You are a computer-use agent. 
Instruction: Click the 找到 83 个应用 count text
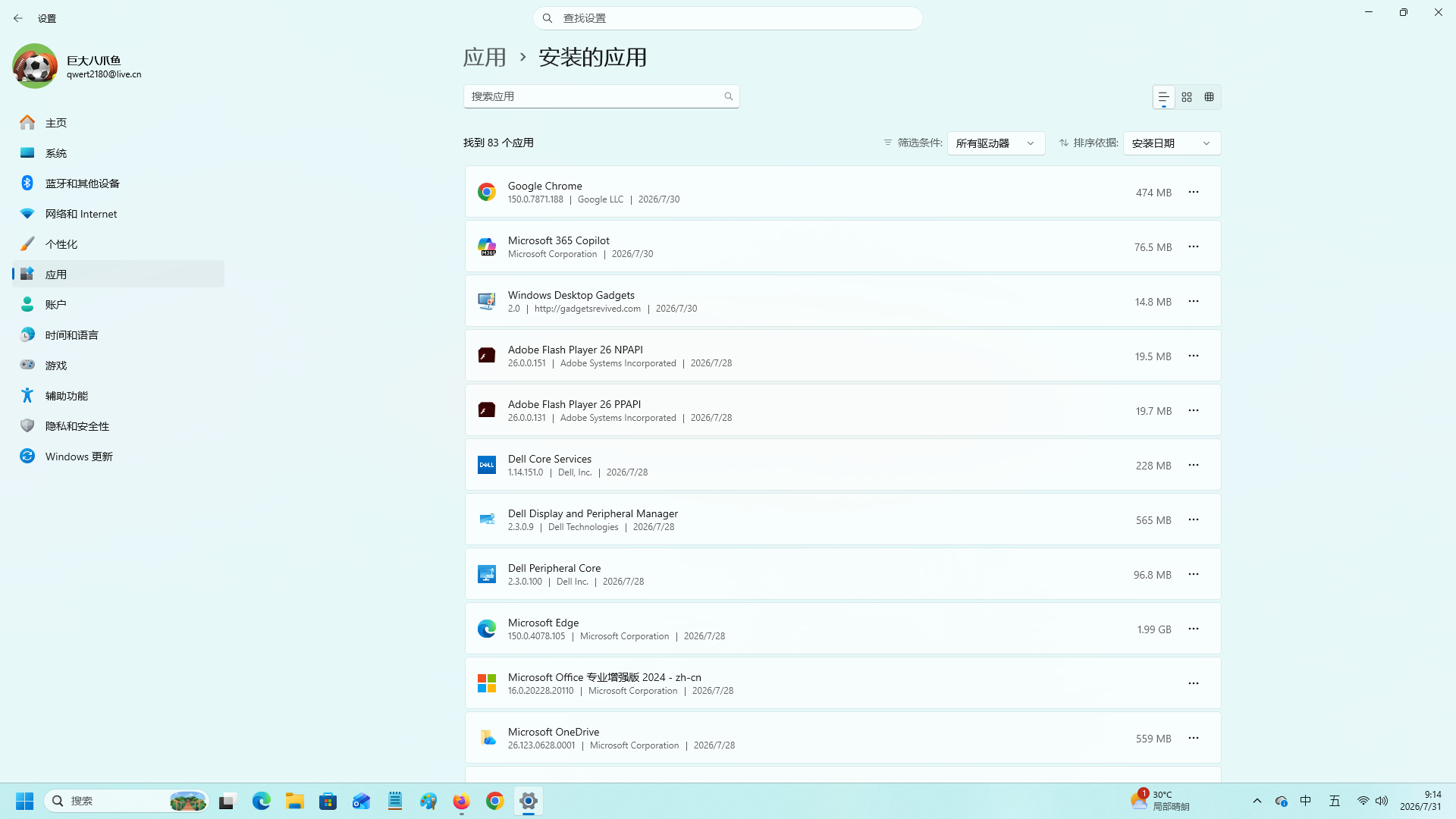pyautogui.click(x=499, y=143)
